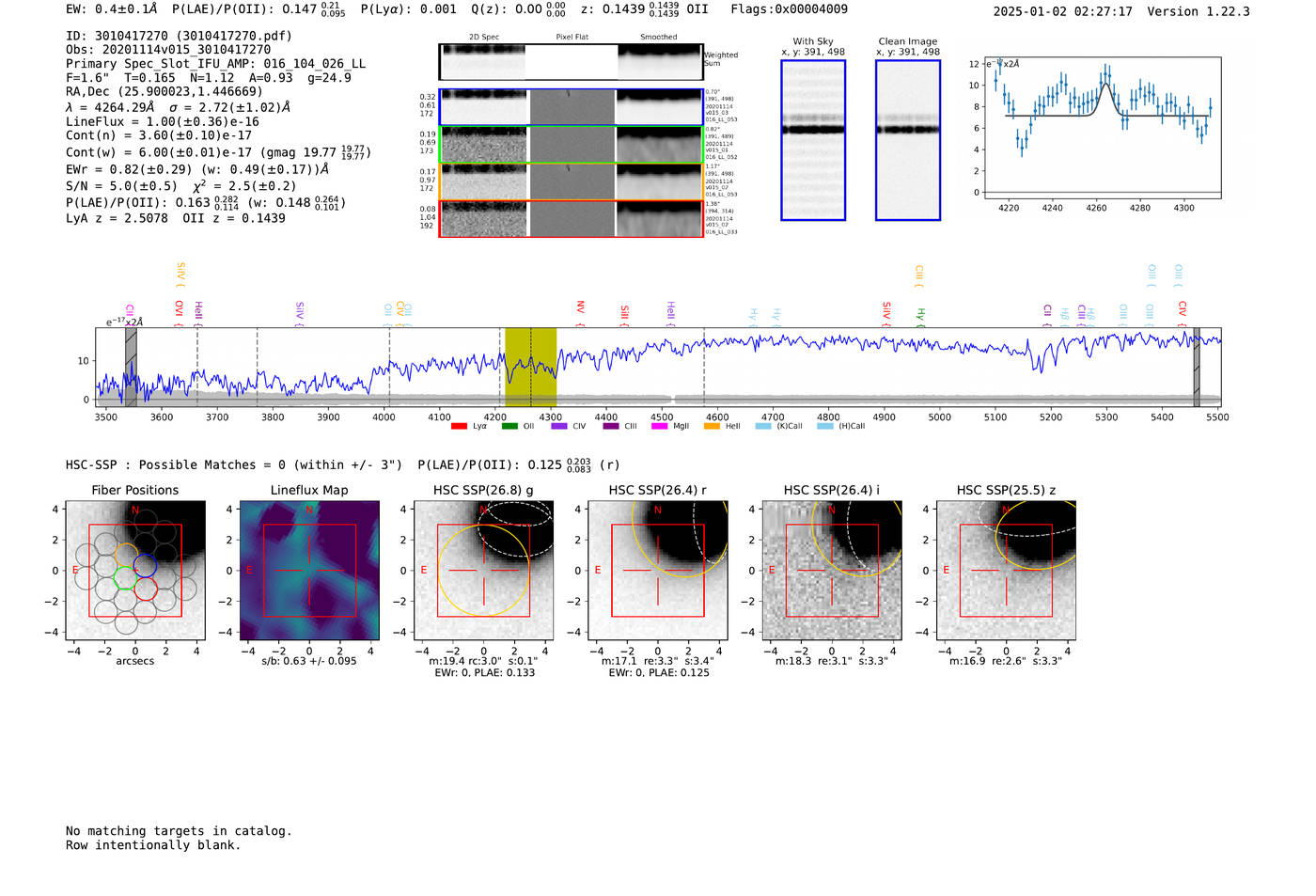Select the red-bordered 2D fiber spectrum row

(571, 219)
